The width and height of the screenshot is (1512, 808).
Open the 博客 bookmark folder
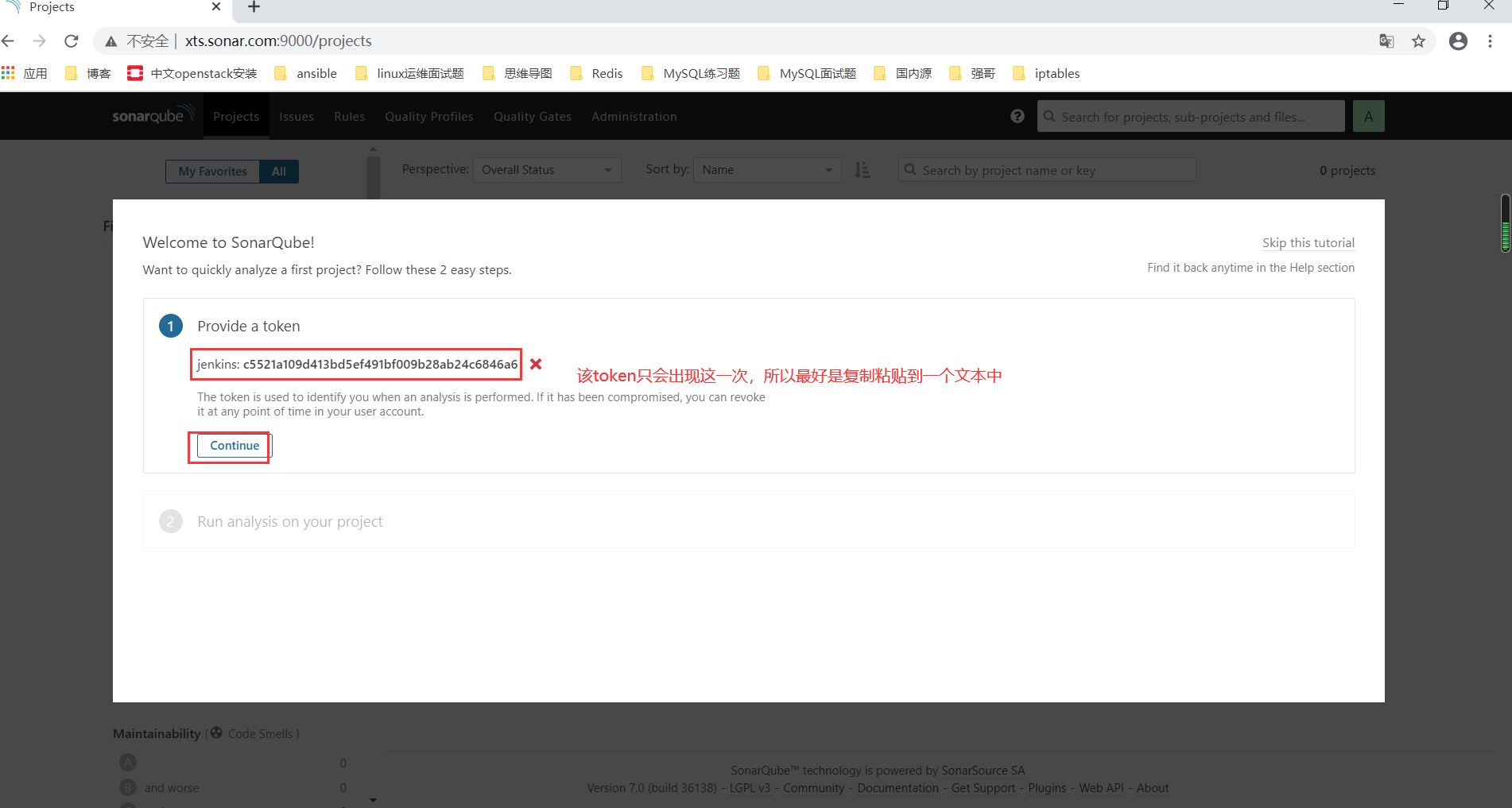(88, 73)
